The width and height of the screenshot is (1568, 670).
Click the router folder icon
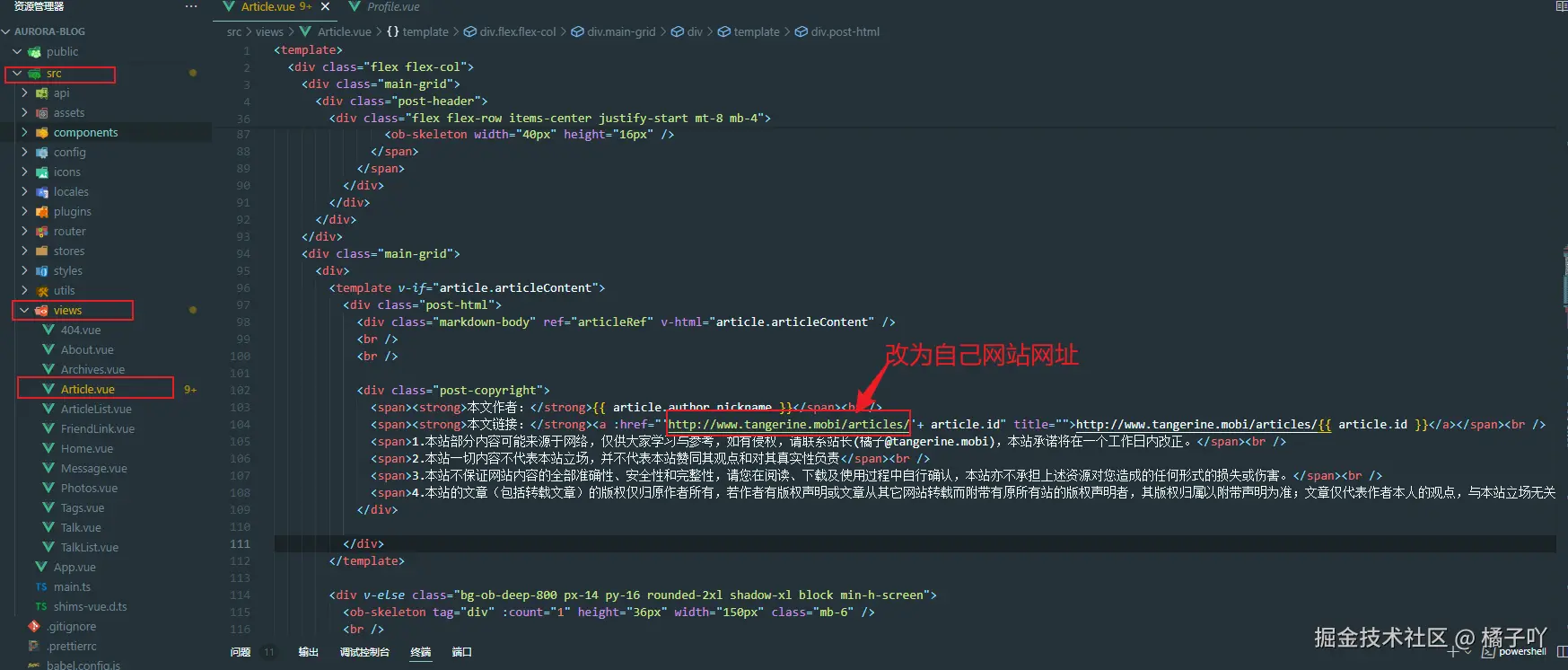pyautogui.click(x=42, y=231)
